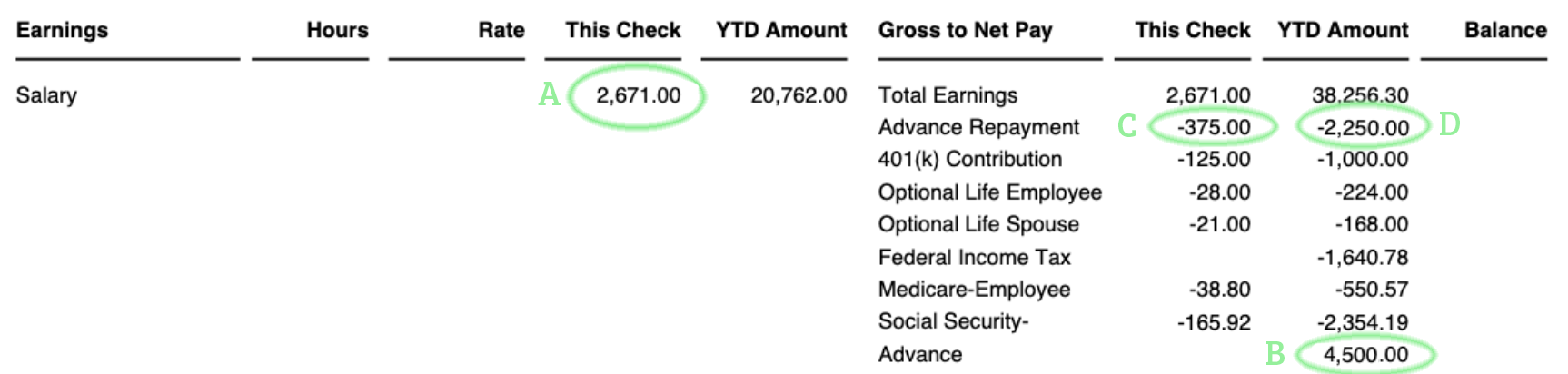Click the Earnings column header
The image size is (1568, 374).
(x=62, y=30)
